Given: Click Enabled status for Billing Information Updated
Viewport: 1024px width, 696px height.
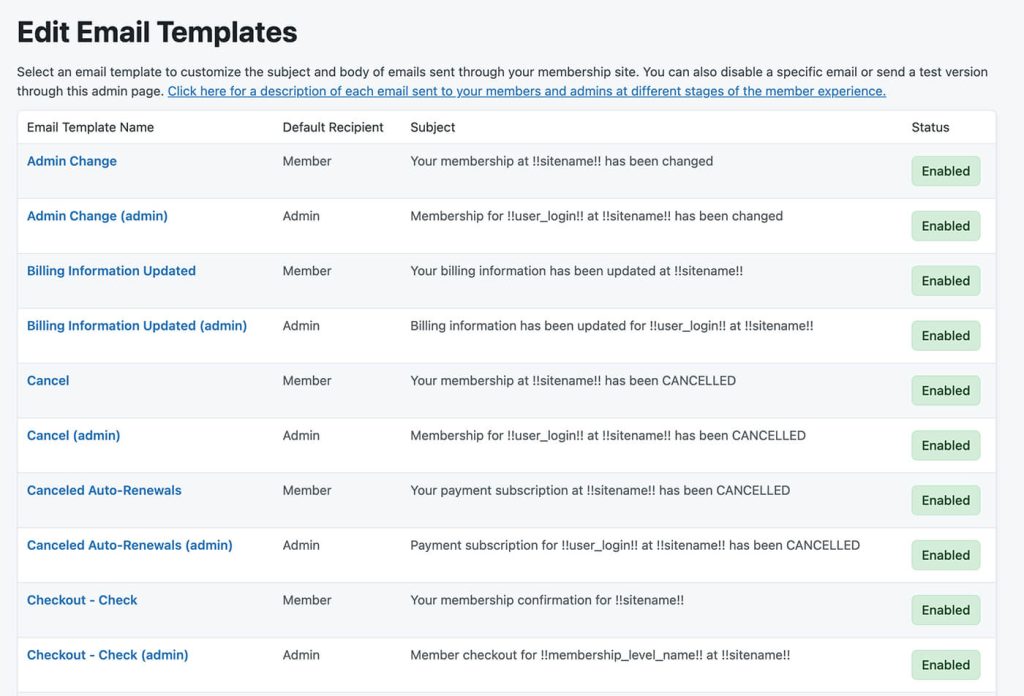Looking at the screenshot, I should coord(946,281).
